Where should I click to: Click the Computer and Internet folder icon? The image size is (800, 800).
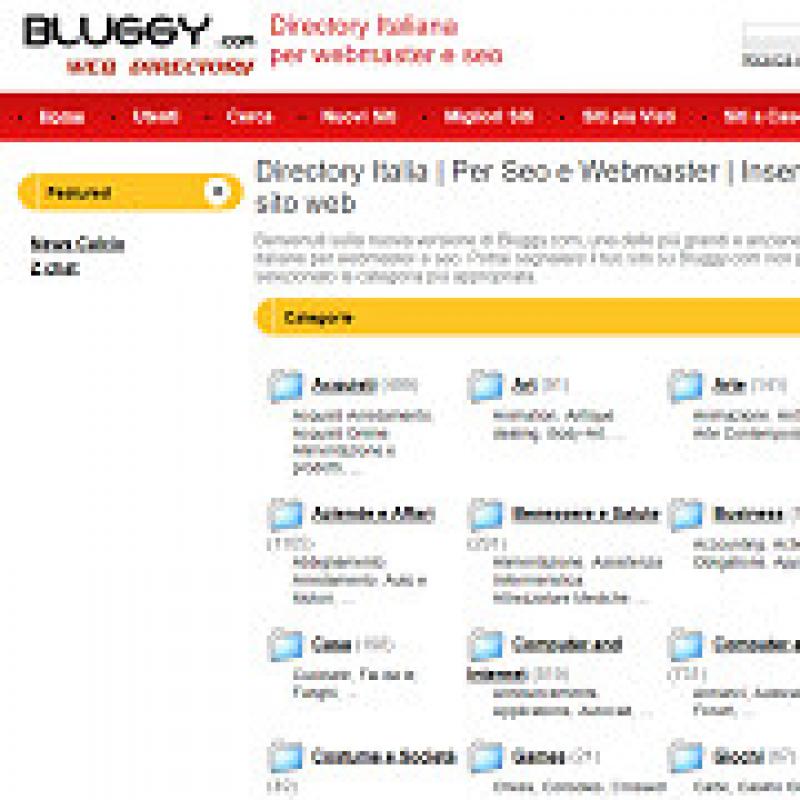pos(486,645)
